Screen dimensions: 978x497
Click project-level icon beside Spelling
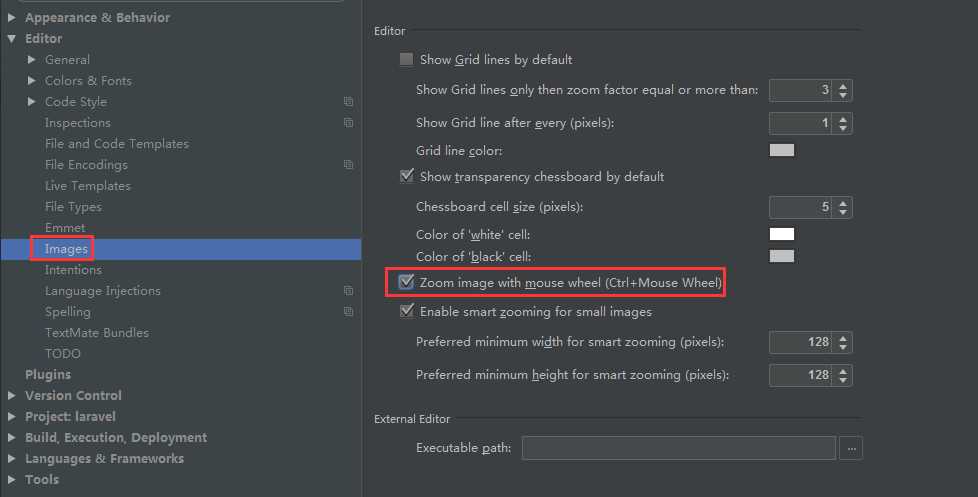(x=348, y=312)
